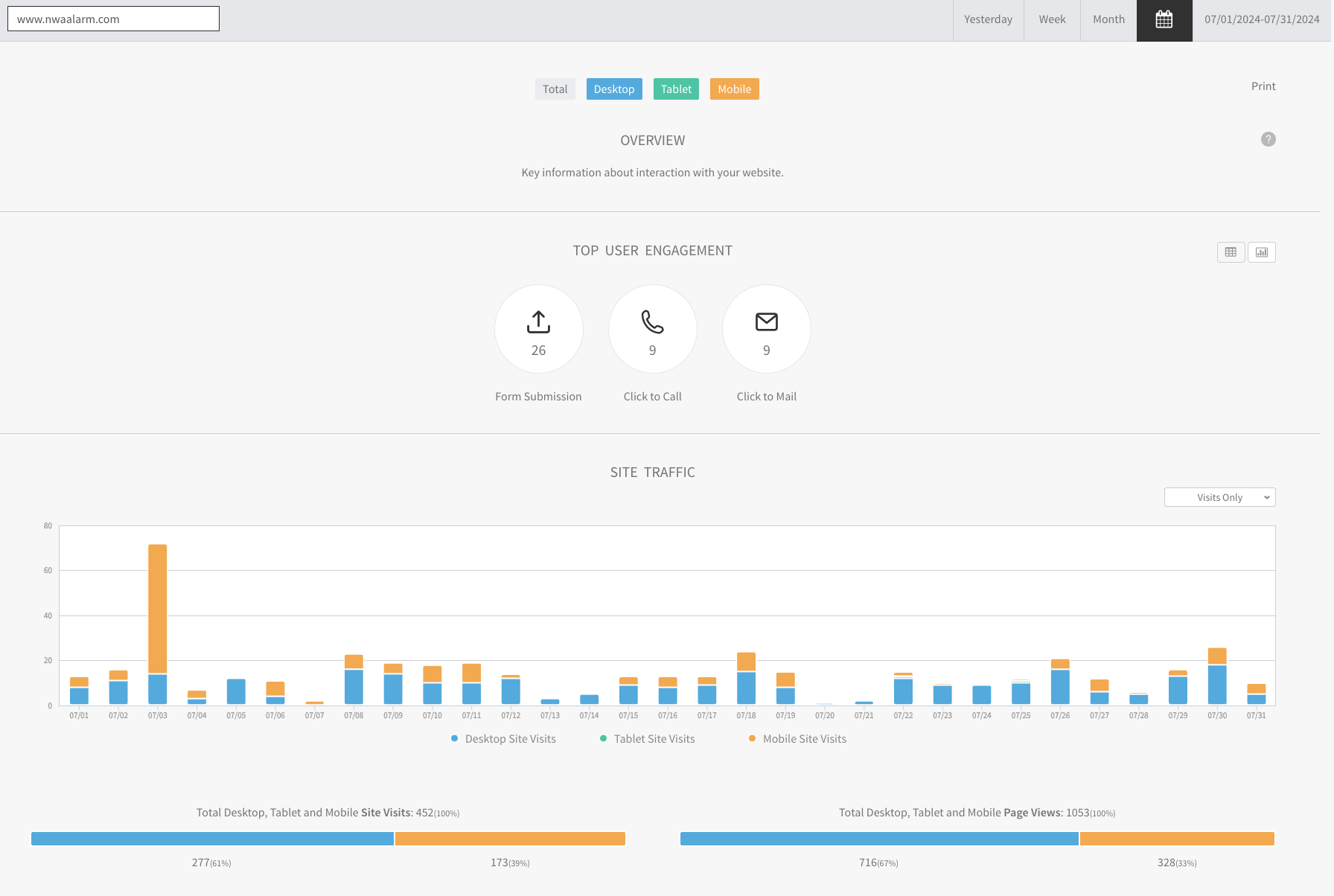Click the www.nwaalarm.com site field
Image resolution: width=1334 pixels, height=896 pixels.
point(113,19)
